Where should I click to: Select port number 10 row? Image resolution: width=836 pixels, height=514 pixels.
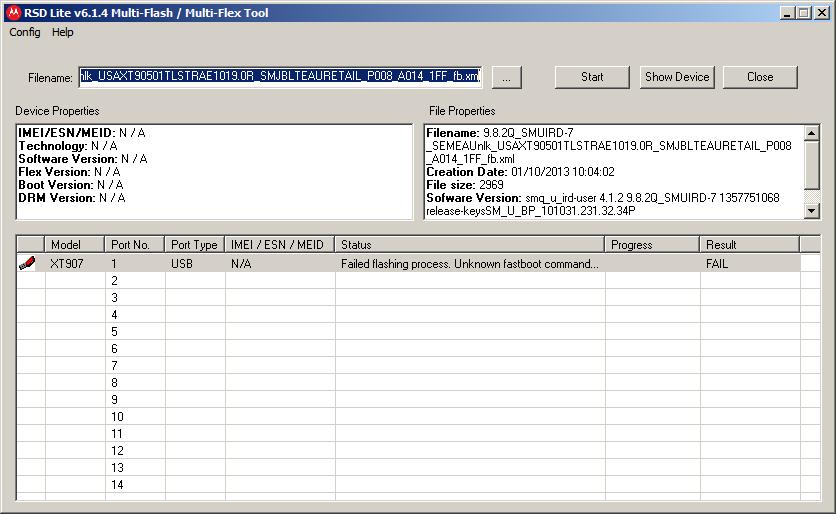[x=418, y=417]
